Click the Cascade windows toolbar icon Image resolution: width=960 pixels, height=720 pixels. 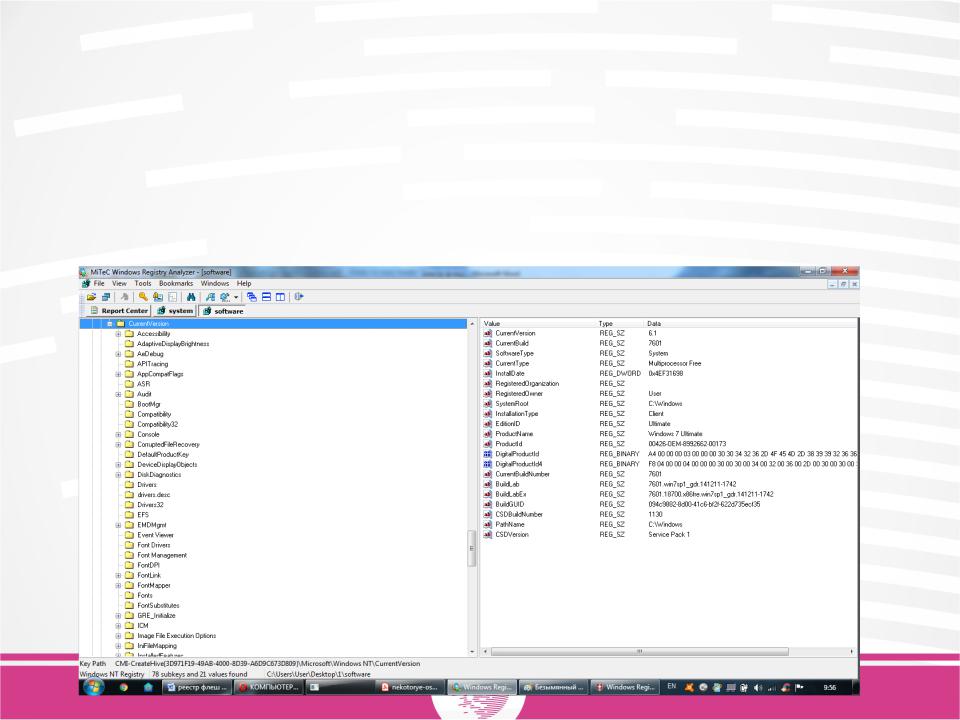click(x=252, y=297)
